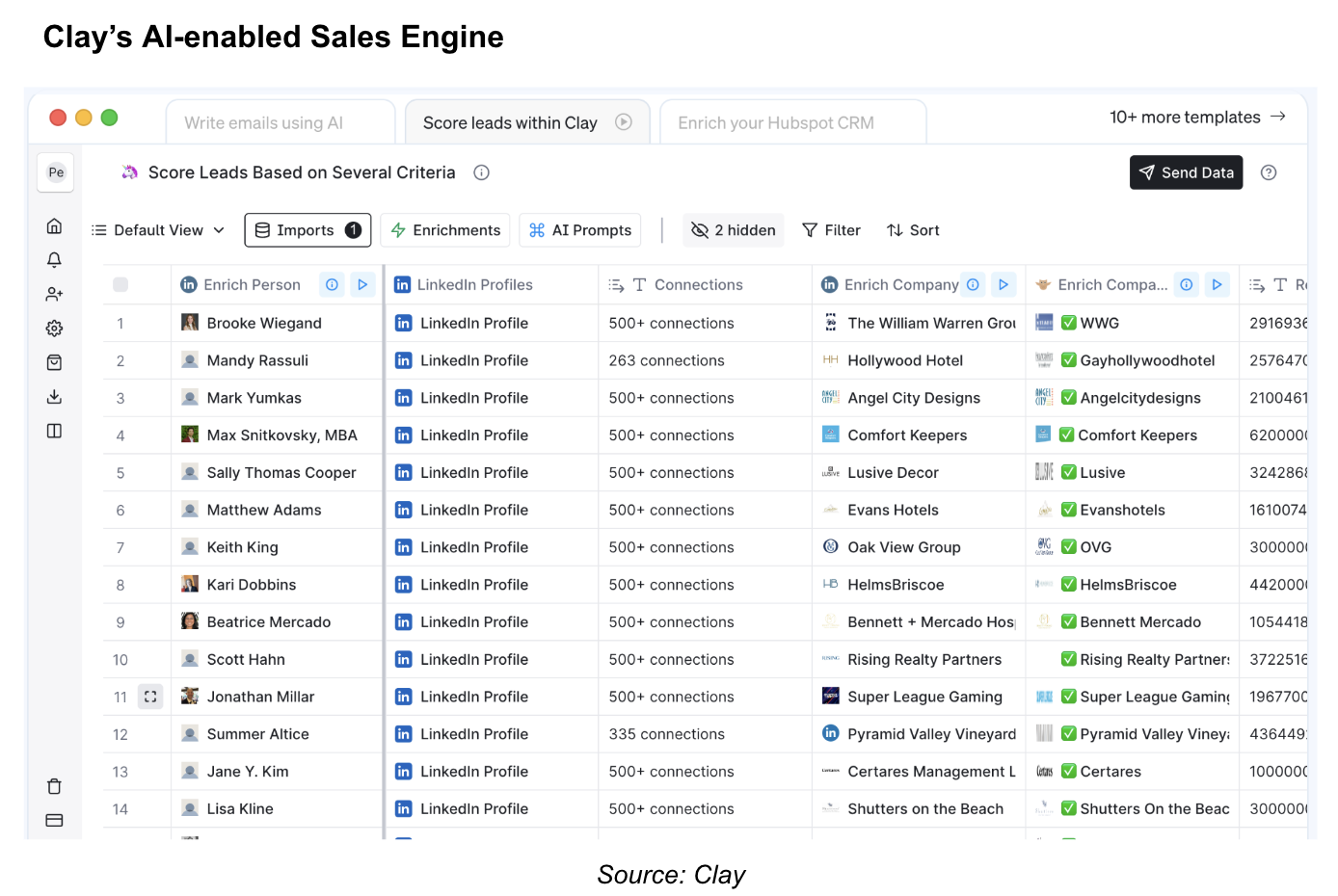Expand row 11 with the expand icon
The height and width of the screenshot is (896, 1338).
[x=150, y=697]
